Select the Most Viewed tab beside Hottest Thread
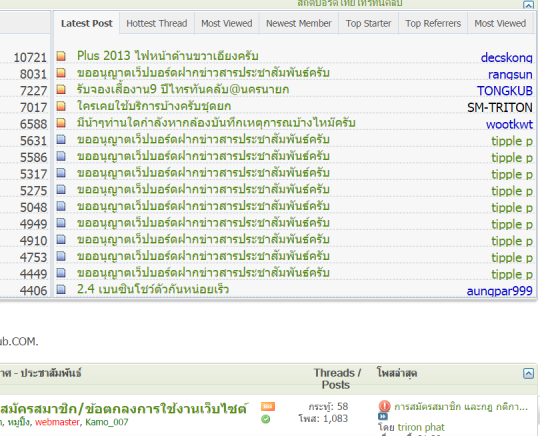Viewport: 540px width, 436px height. [227, 23]
